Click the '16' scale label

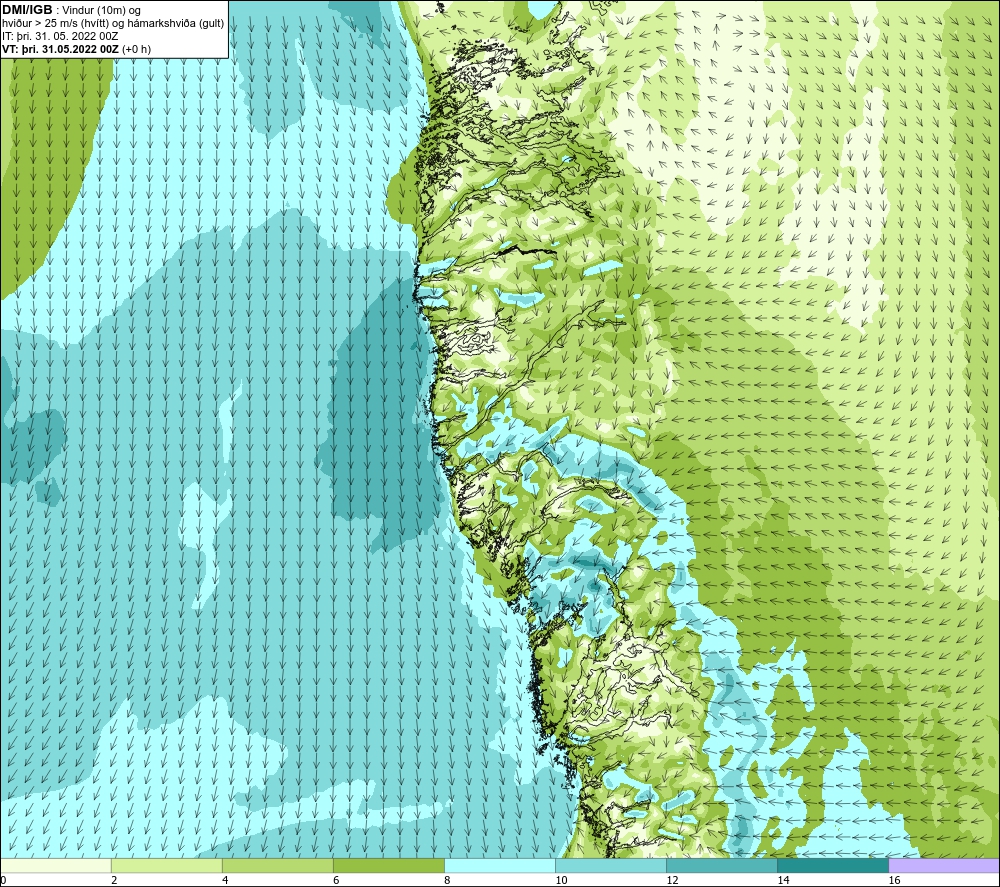point(894,880)
